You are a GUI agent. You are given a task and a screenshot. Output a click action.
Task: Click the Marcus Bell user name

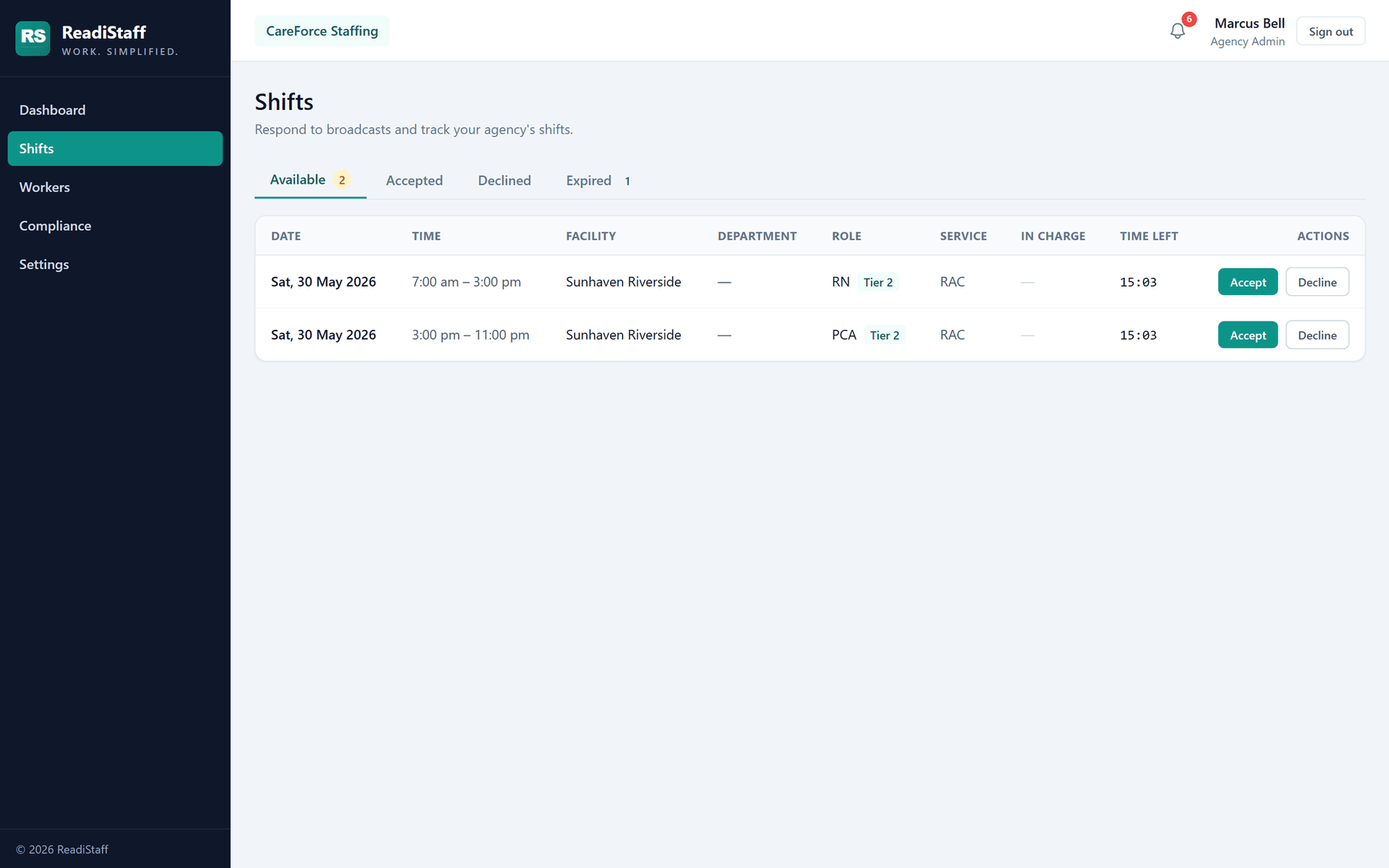(x=1249, y=23)
